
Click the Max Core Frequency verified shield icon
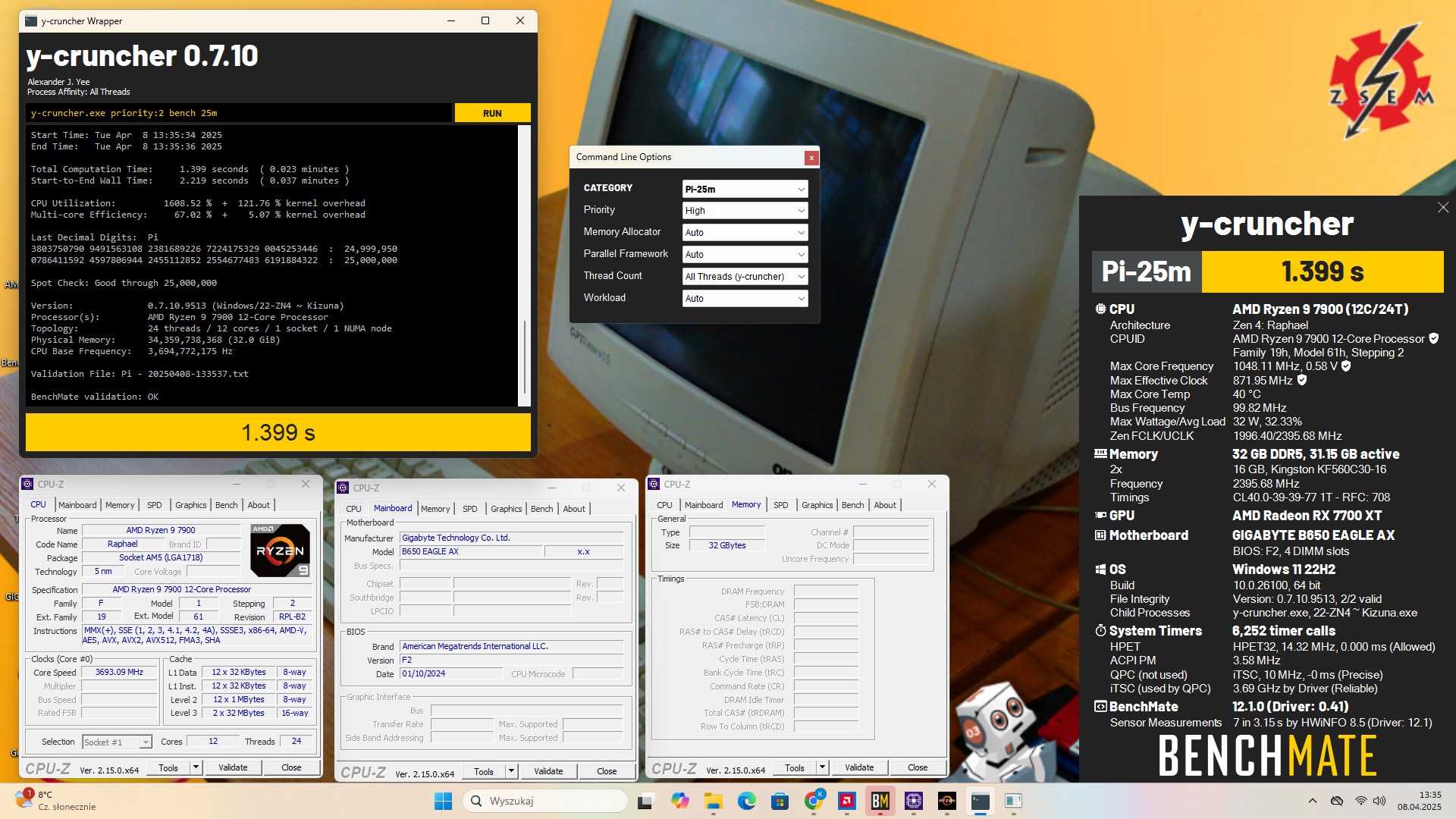(x=1346, y=366)
